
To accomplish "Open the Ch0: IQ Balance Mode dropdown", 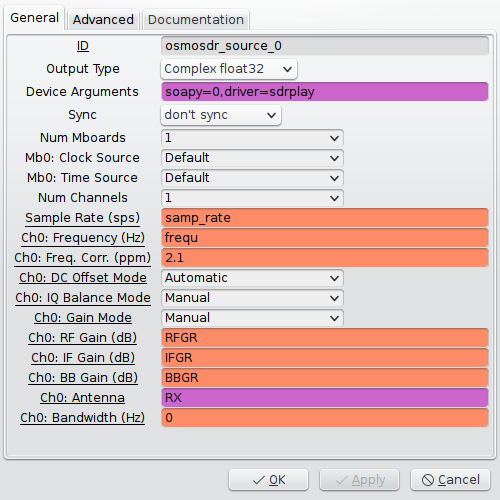I will [252, 298].
